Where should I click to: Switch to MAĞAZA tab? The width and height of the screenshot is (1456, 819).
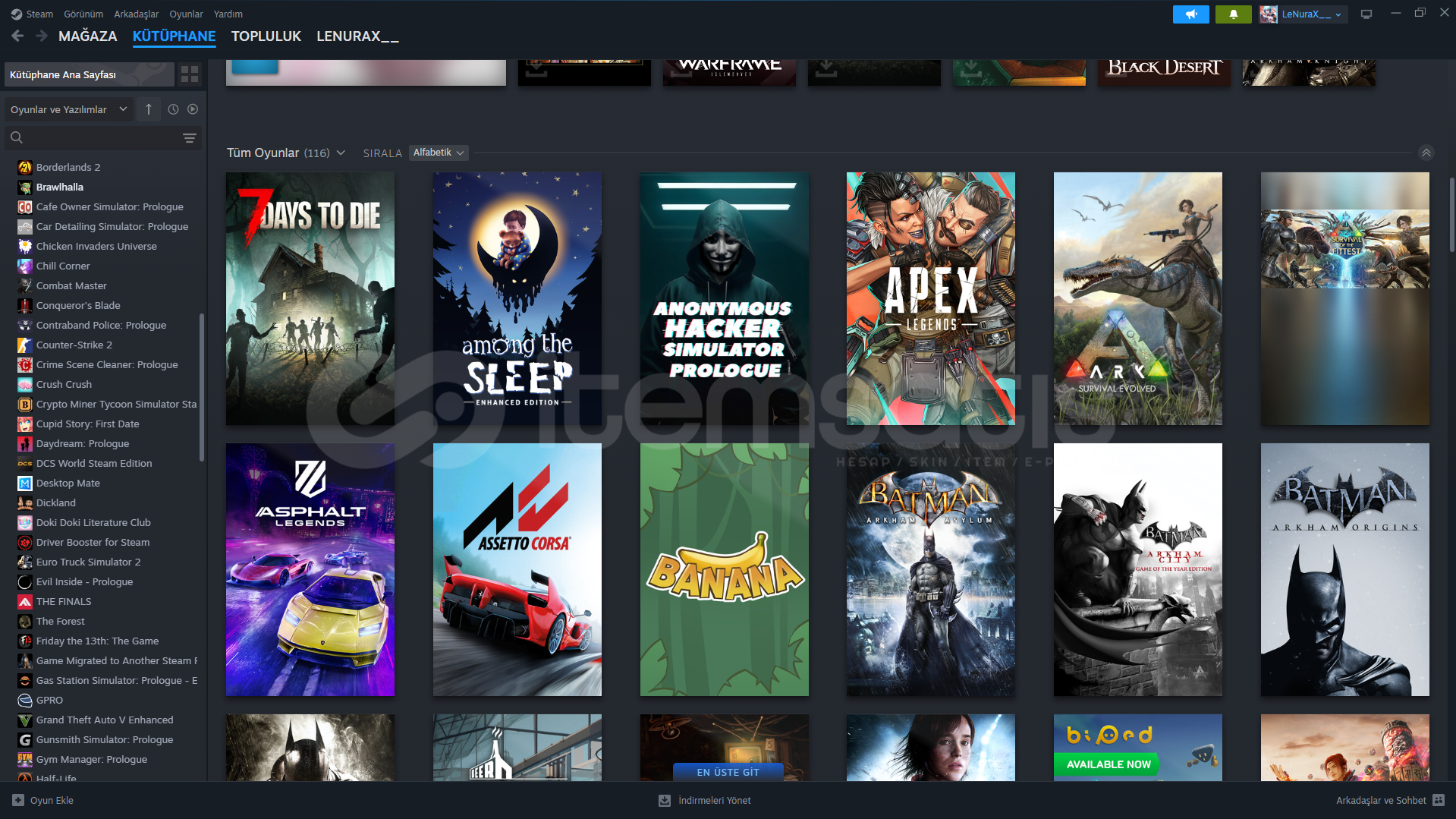88,36
